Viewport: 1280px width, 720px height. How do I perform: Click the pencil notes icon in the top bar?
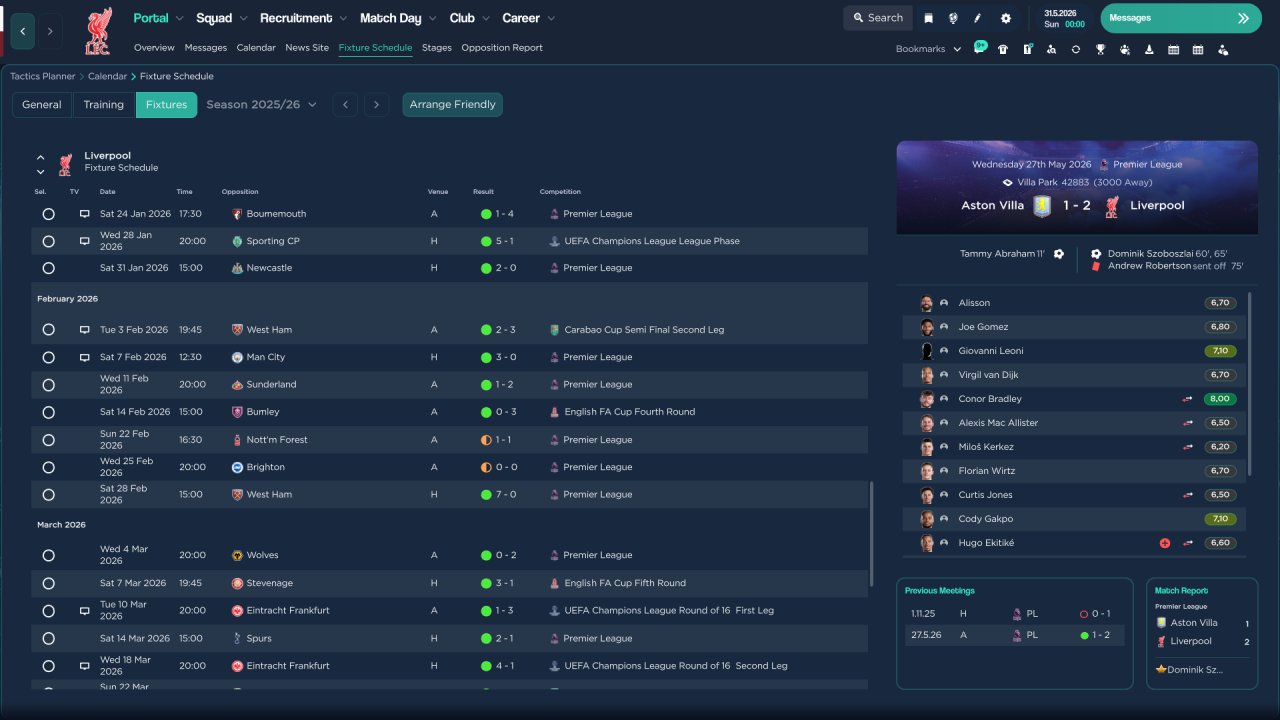point(978,18)
